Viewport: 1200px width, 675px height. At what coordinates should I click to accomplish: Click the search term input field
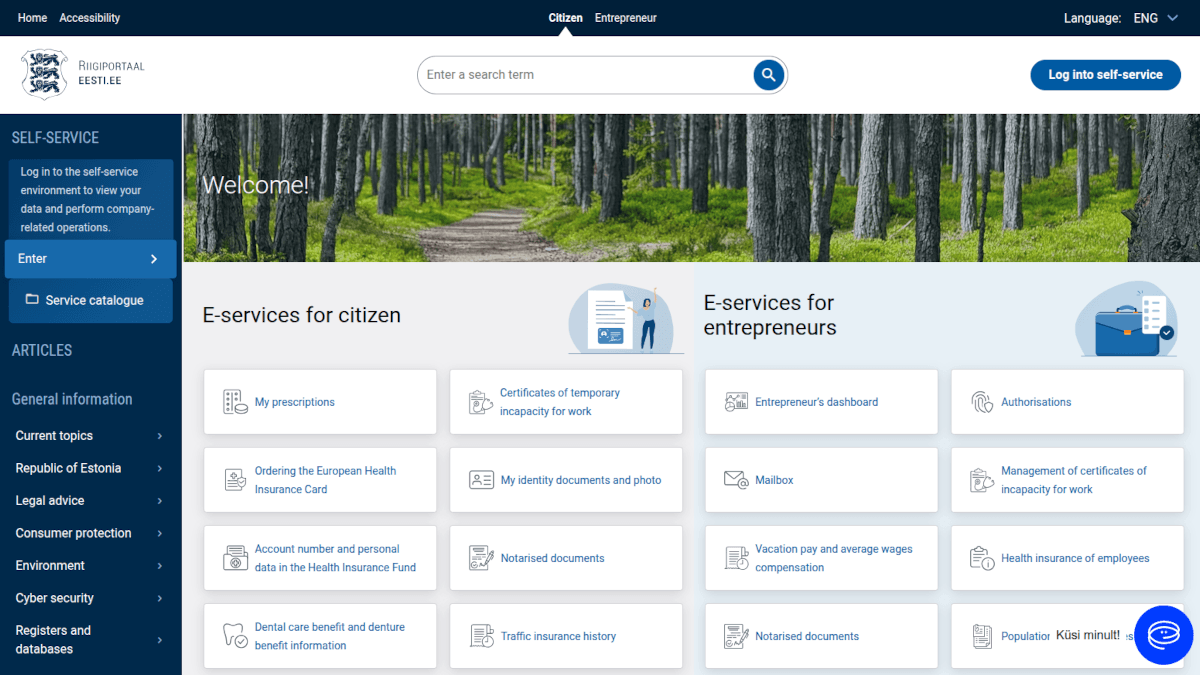[585, 75]
